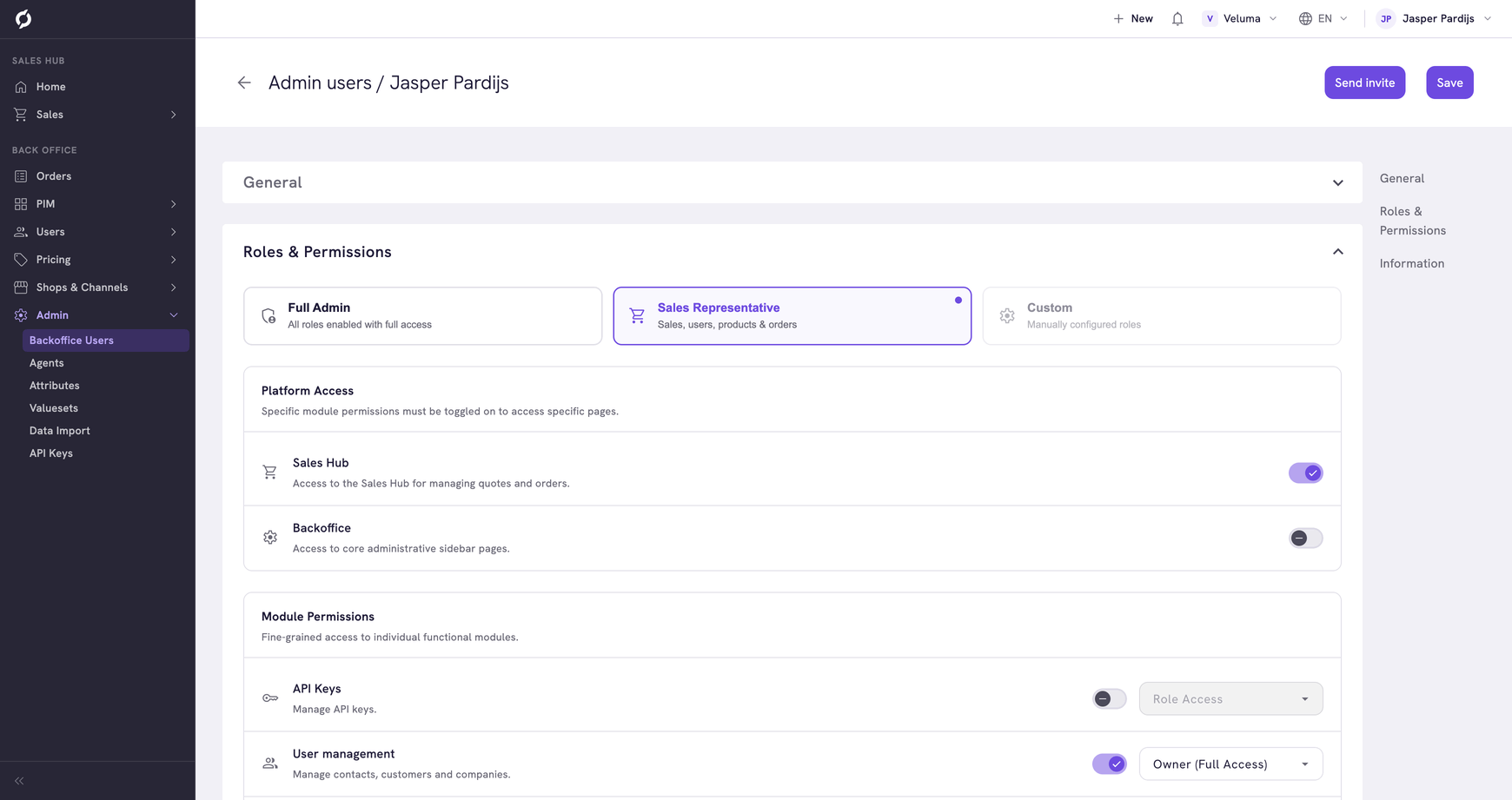Toggle User management module switch
The width and height of the screenshot is (1512, 800).
1109,764
